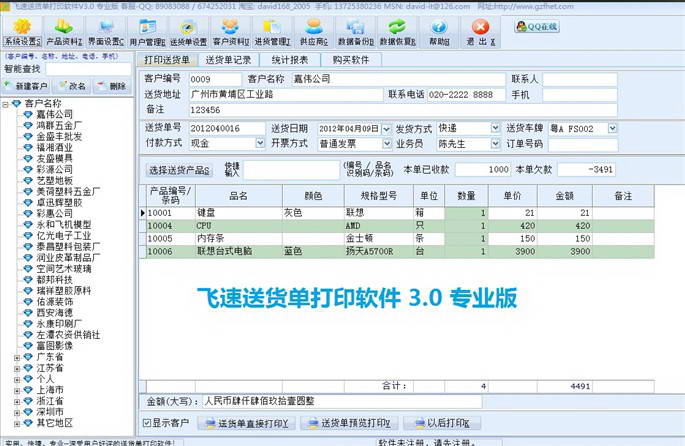Select the CPU product row cell
This screenshot has height=446, width=685.
(239, 226)
